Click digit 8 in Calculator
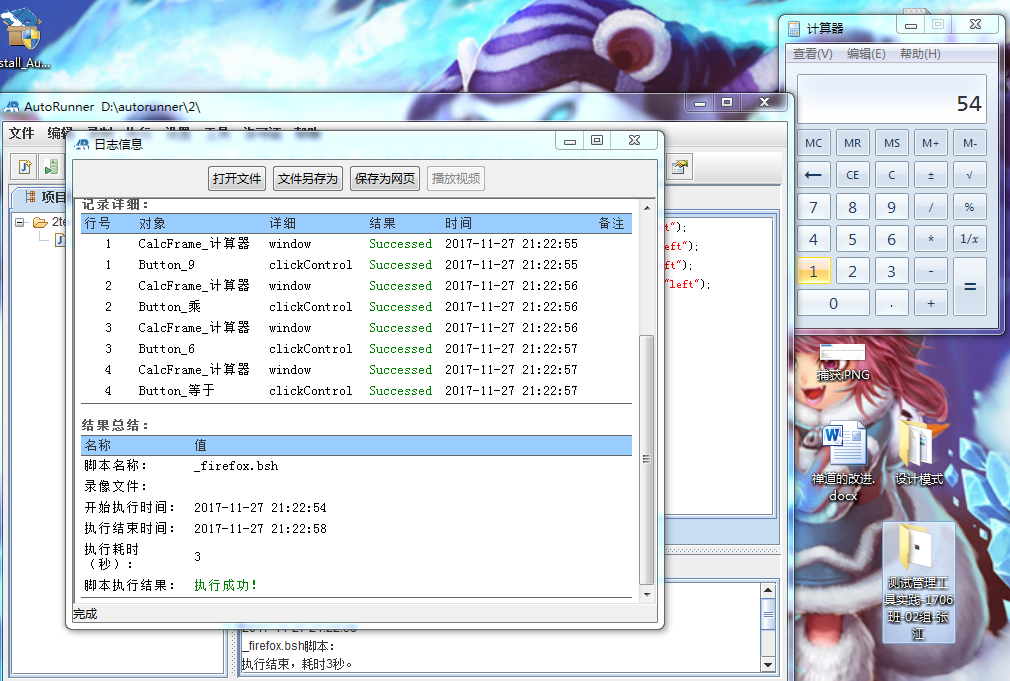This screenshot has height=681, width=1010. click(852, 207)
